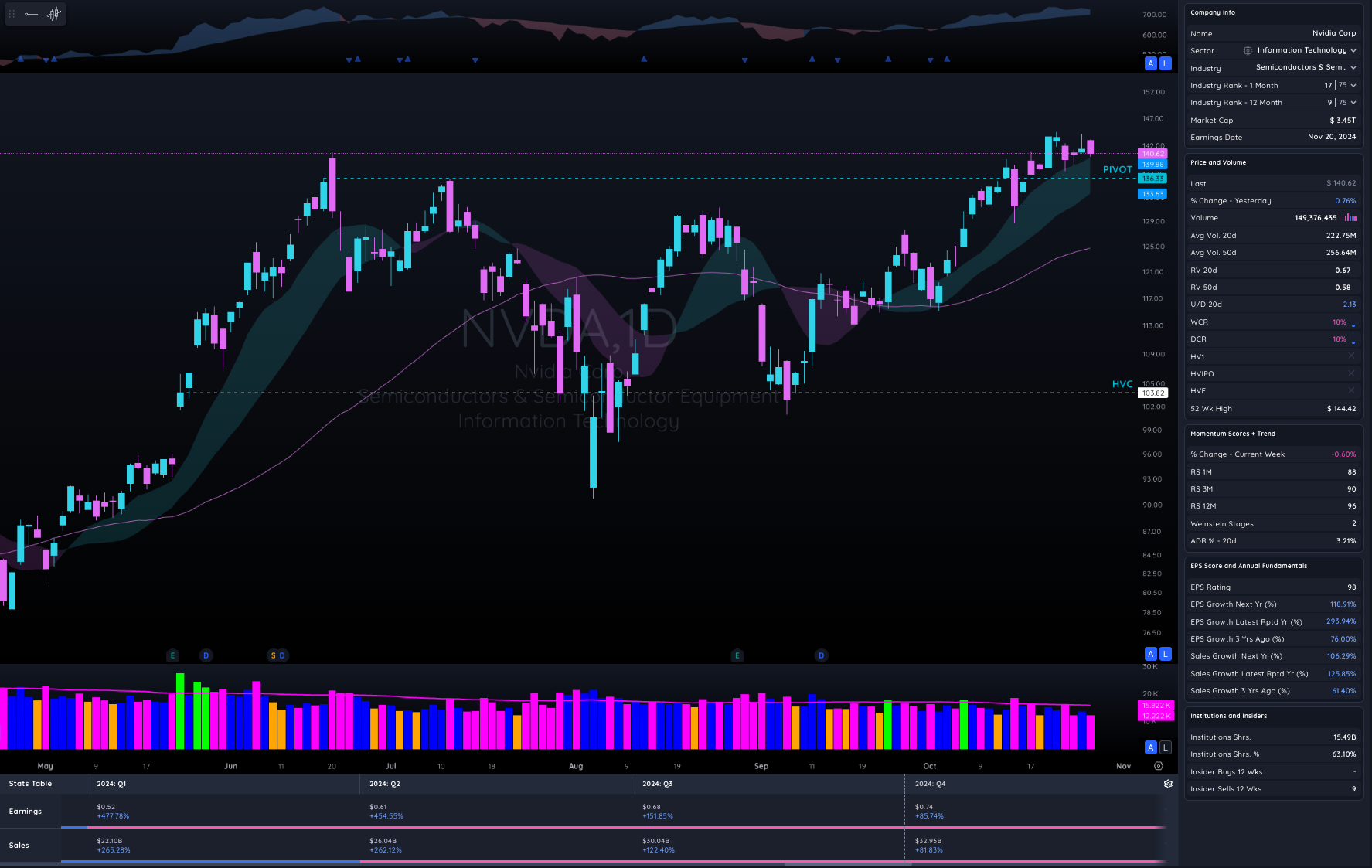Screen dimensions: 1372x868
Task: Click the Momentum Scores + Trend header
Action: (x=1233, y=434)
